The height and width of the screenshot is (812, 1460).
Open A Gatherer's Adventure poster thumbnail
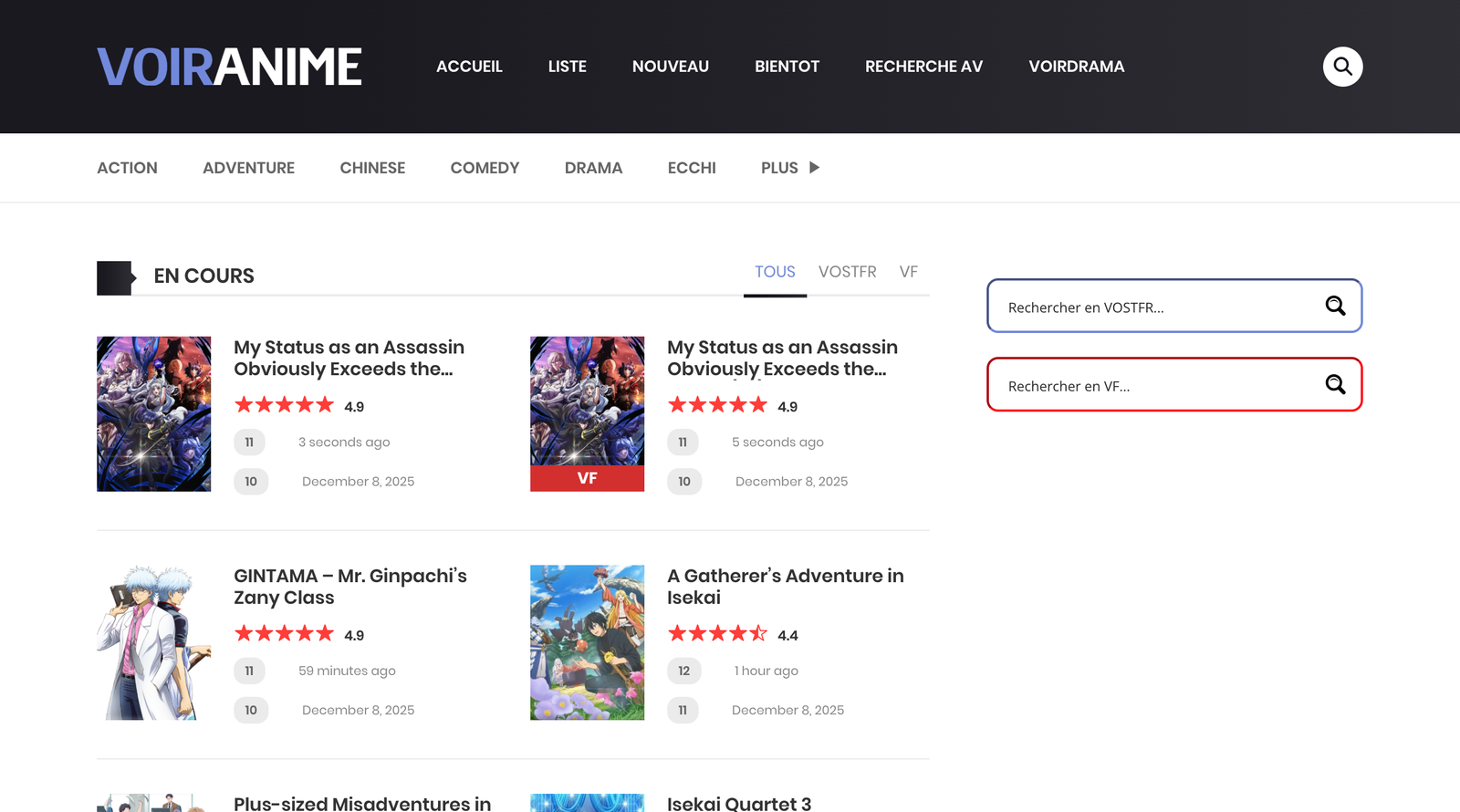point(587,642)
